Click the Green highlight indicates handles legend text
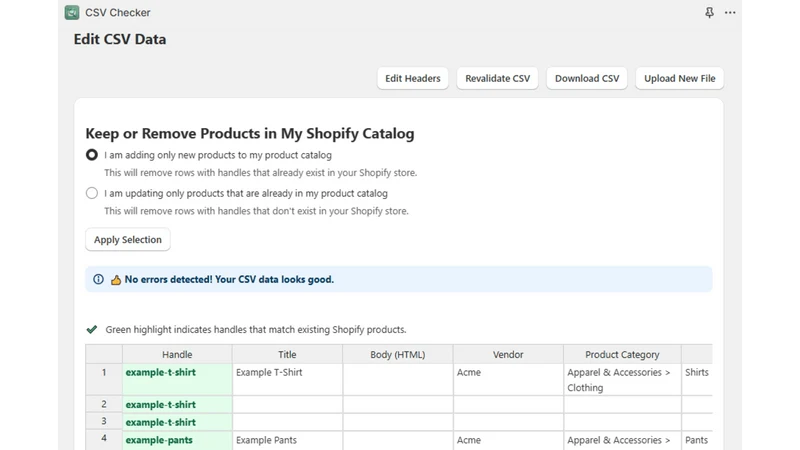800x450 pixels. pyautogui.click(x=256, y=330)
